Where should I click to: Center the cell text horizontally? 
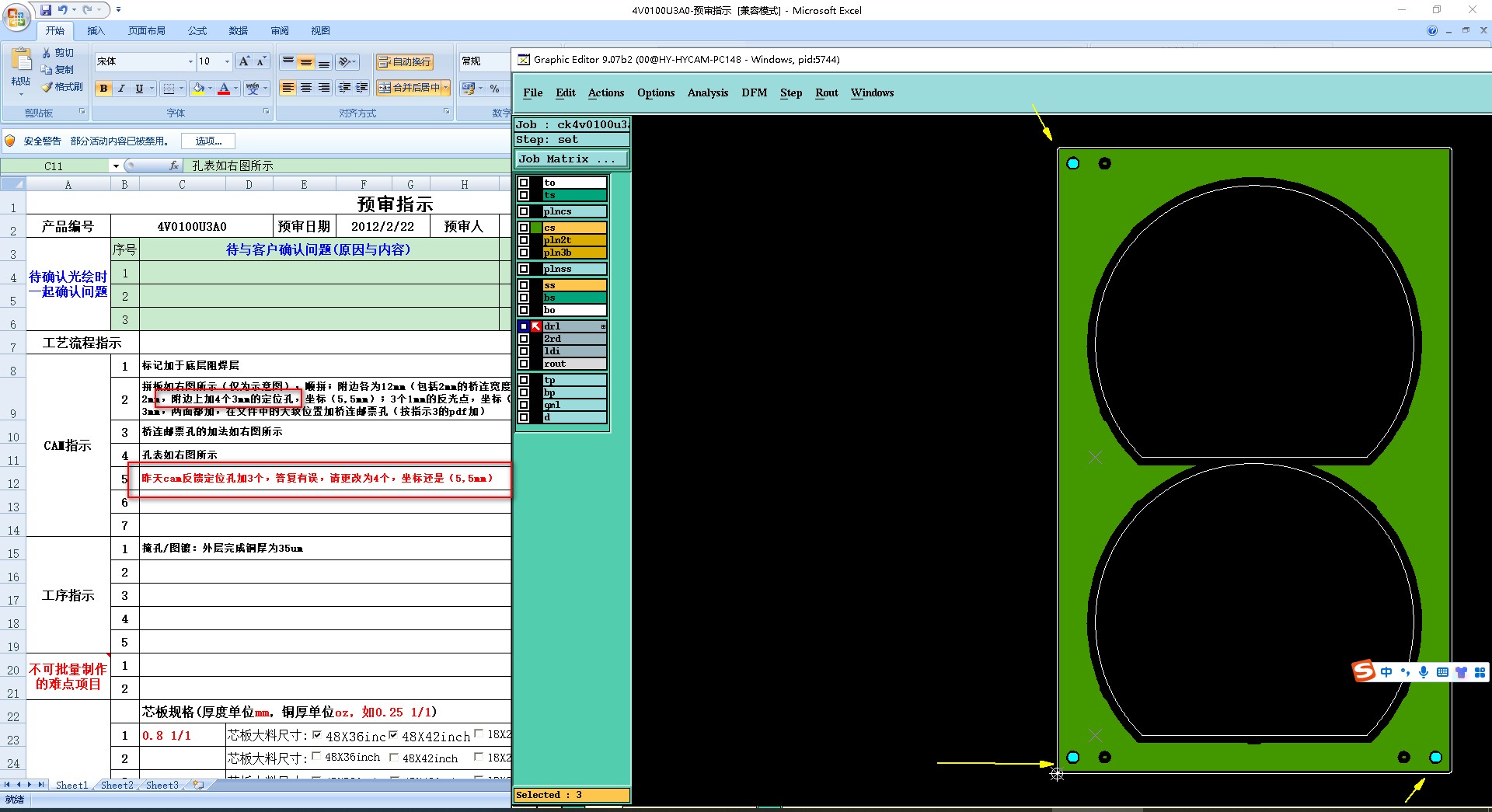(306, 88)
